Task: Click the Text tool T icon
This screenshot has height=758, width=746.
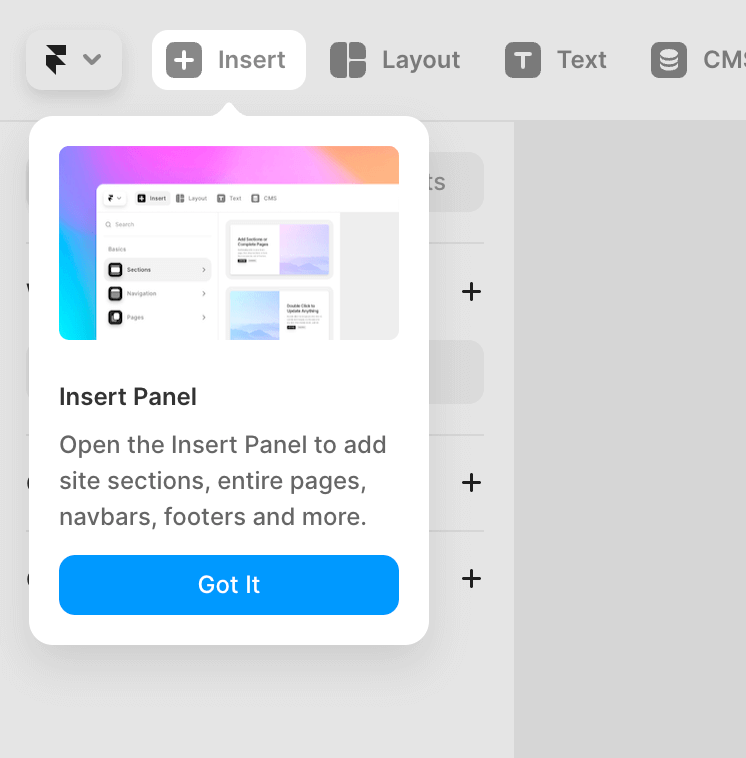Action: [x=523, y=60]
